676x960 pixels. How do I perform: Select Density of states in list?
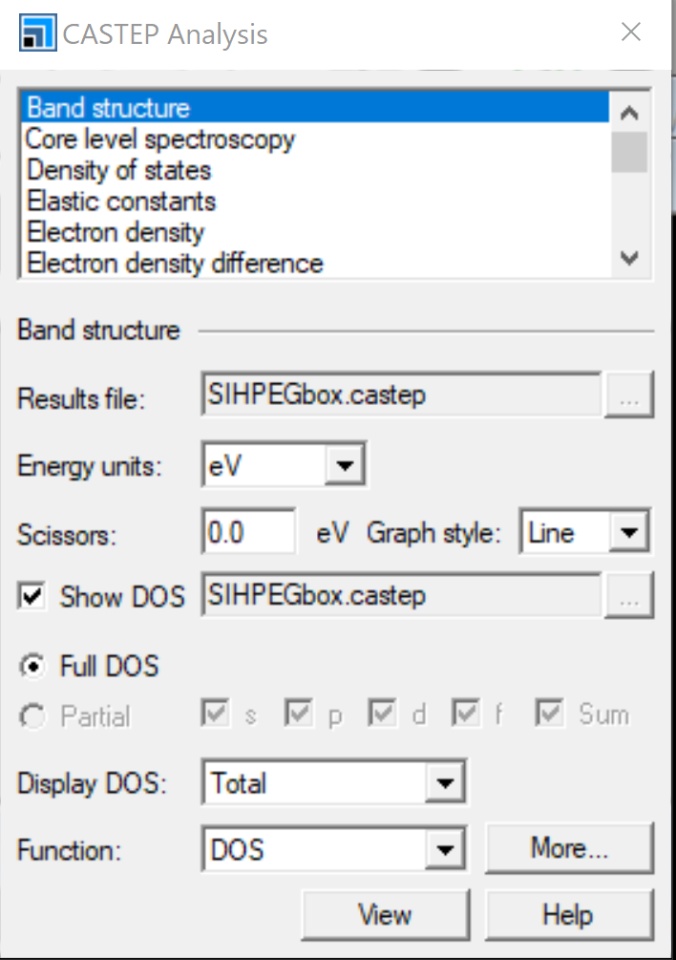coord(119,170)
